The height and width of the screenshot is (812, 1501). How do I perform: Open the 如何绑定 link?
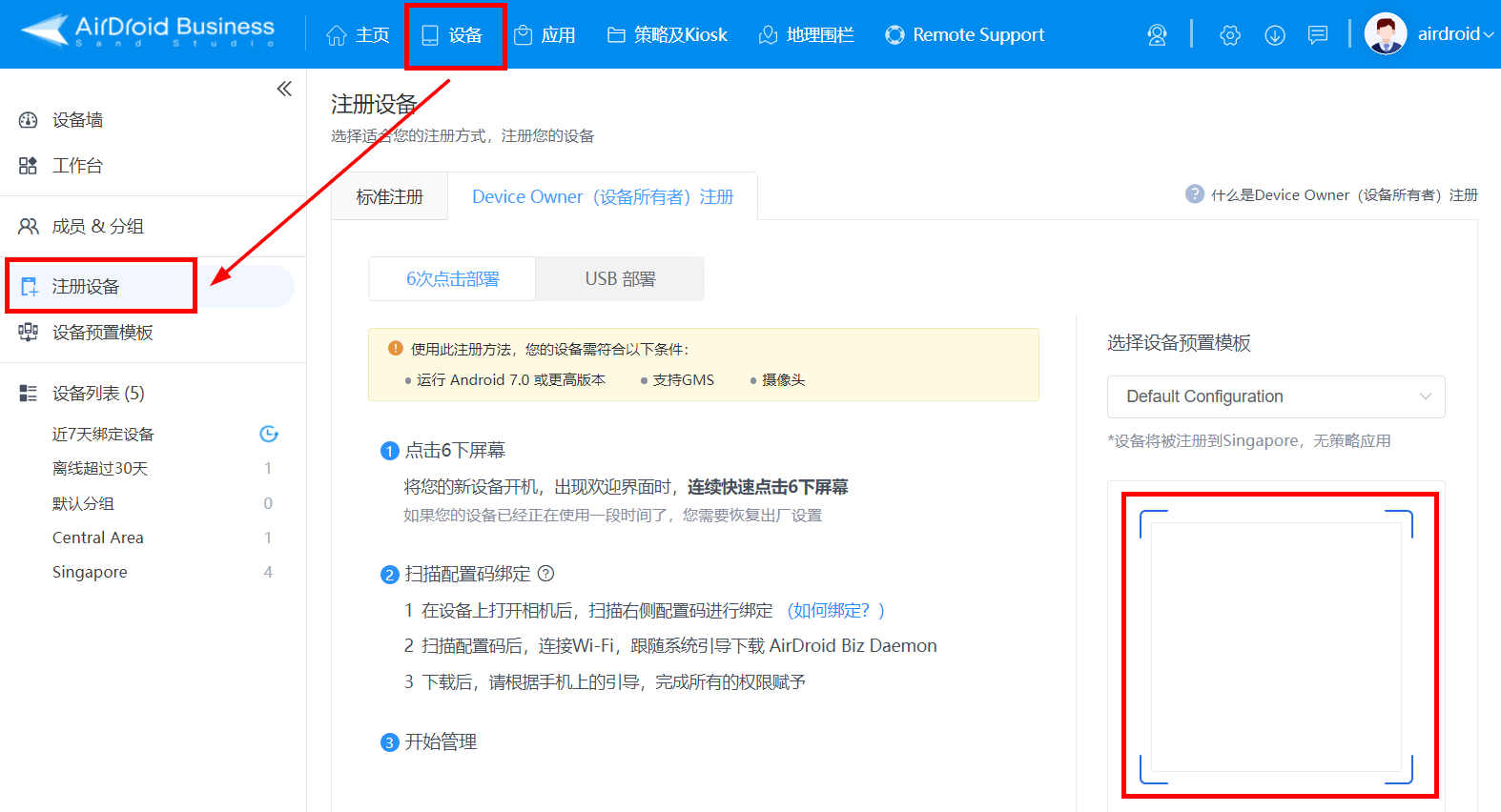tap(835, 611)
